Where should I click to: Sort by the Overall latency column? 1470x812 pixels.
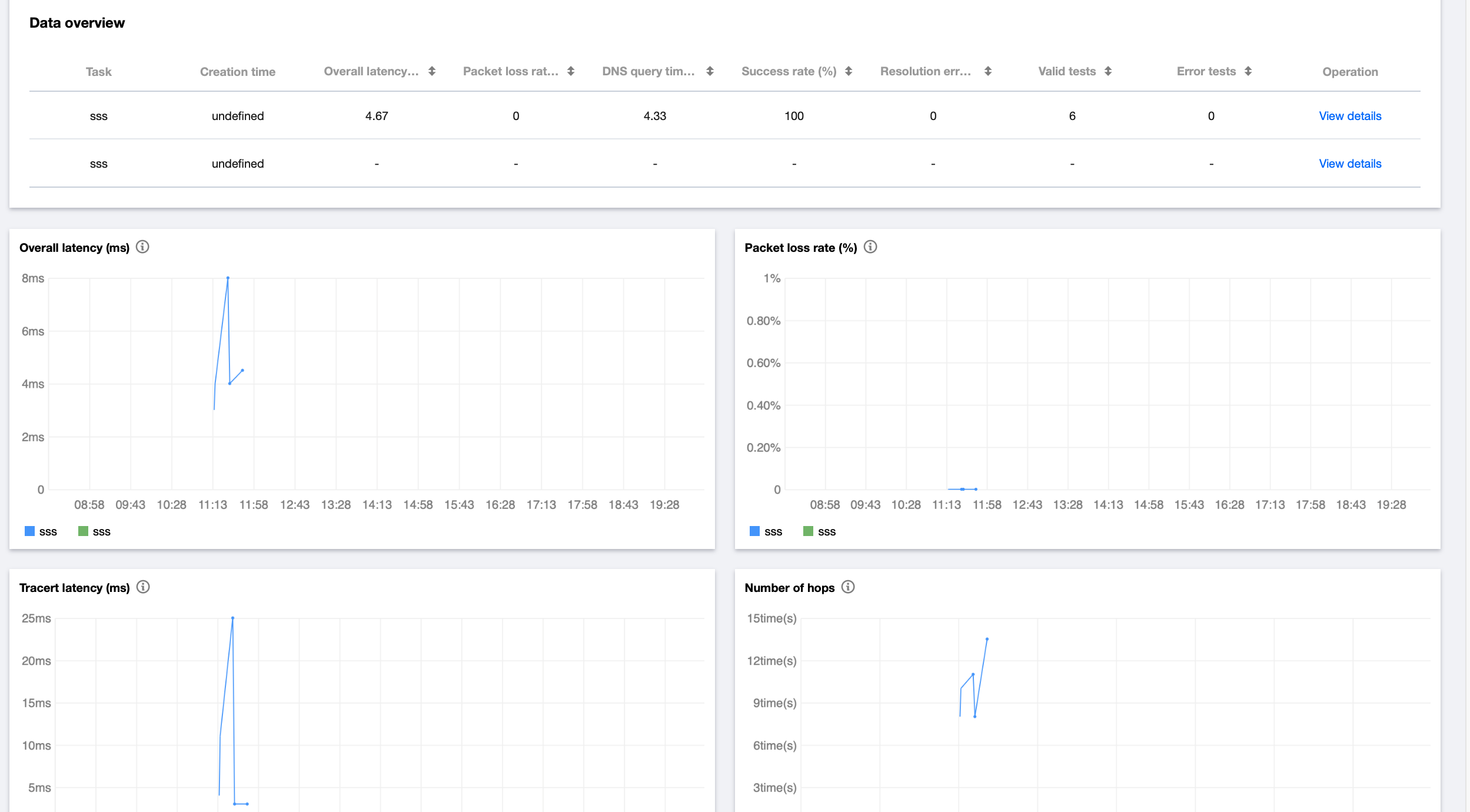click(x=432, y=71)
